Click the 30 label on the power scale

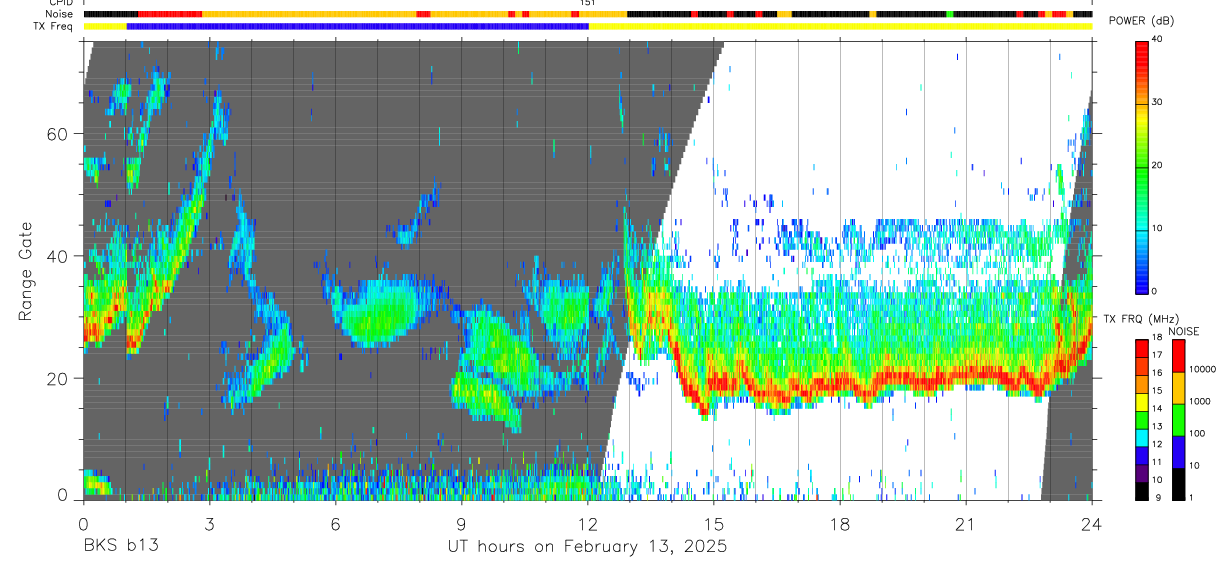click(x=1157, y=102)
